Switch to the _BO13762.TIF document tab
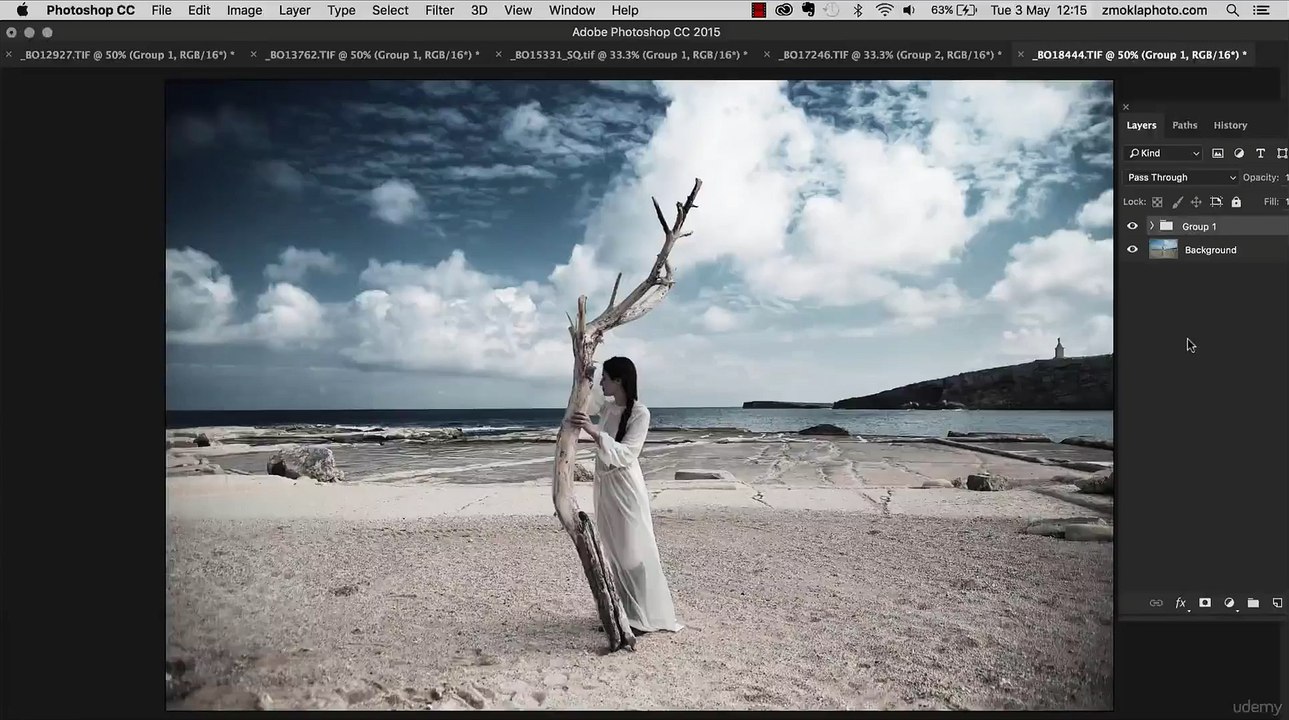Viewport: 1289px width, 720px height. 372,55
